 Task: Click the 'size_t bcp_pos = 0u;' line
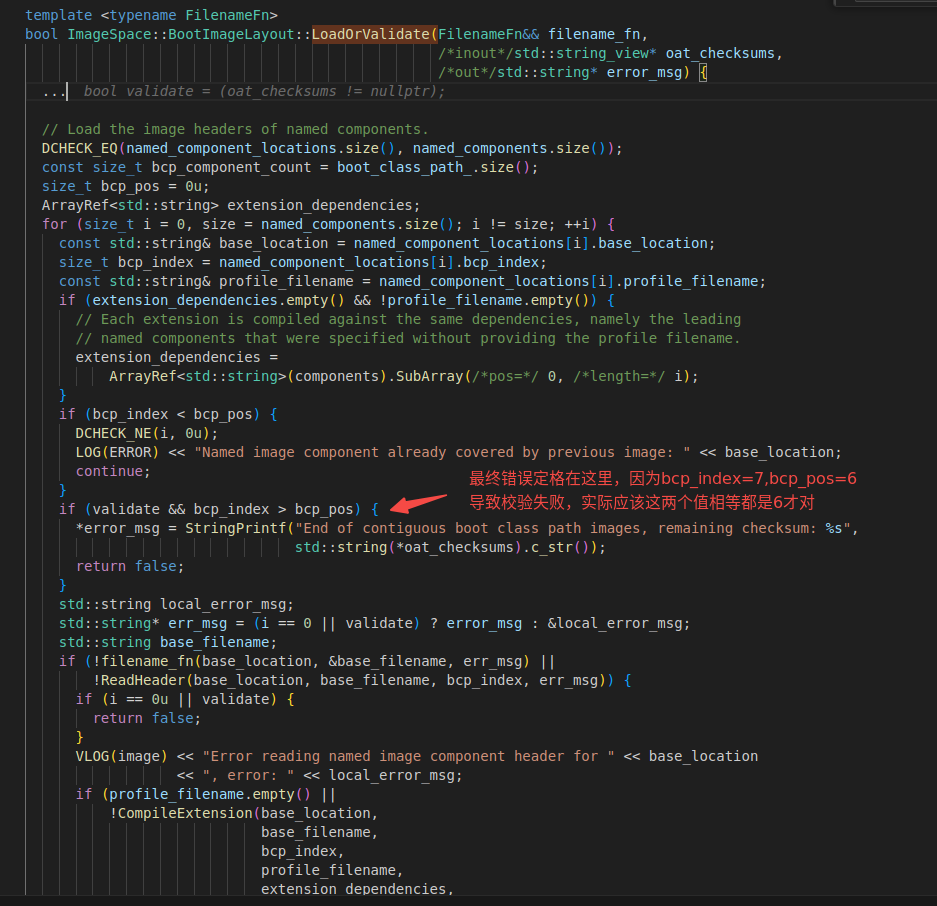point(125,187)
